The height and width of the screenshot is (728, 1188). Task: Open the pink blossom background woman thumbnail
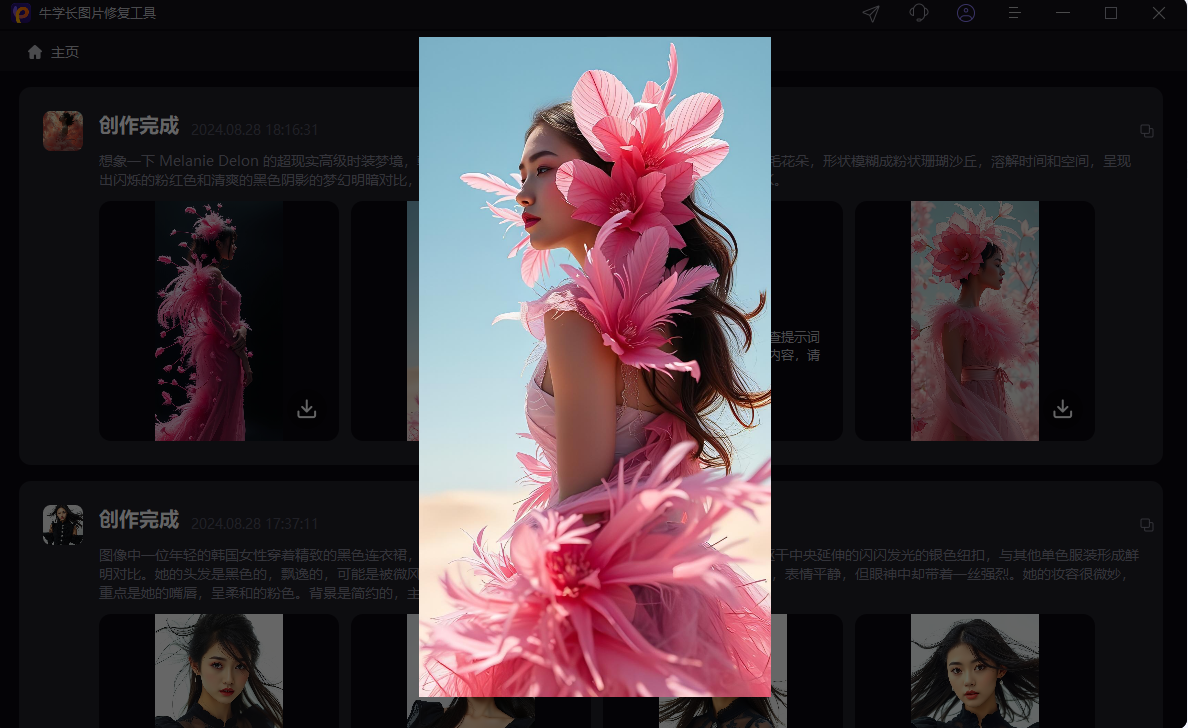click(974, 320)
